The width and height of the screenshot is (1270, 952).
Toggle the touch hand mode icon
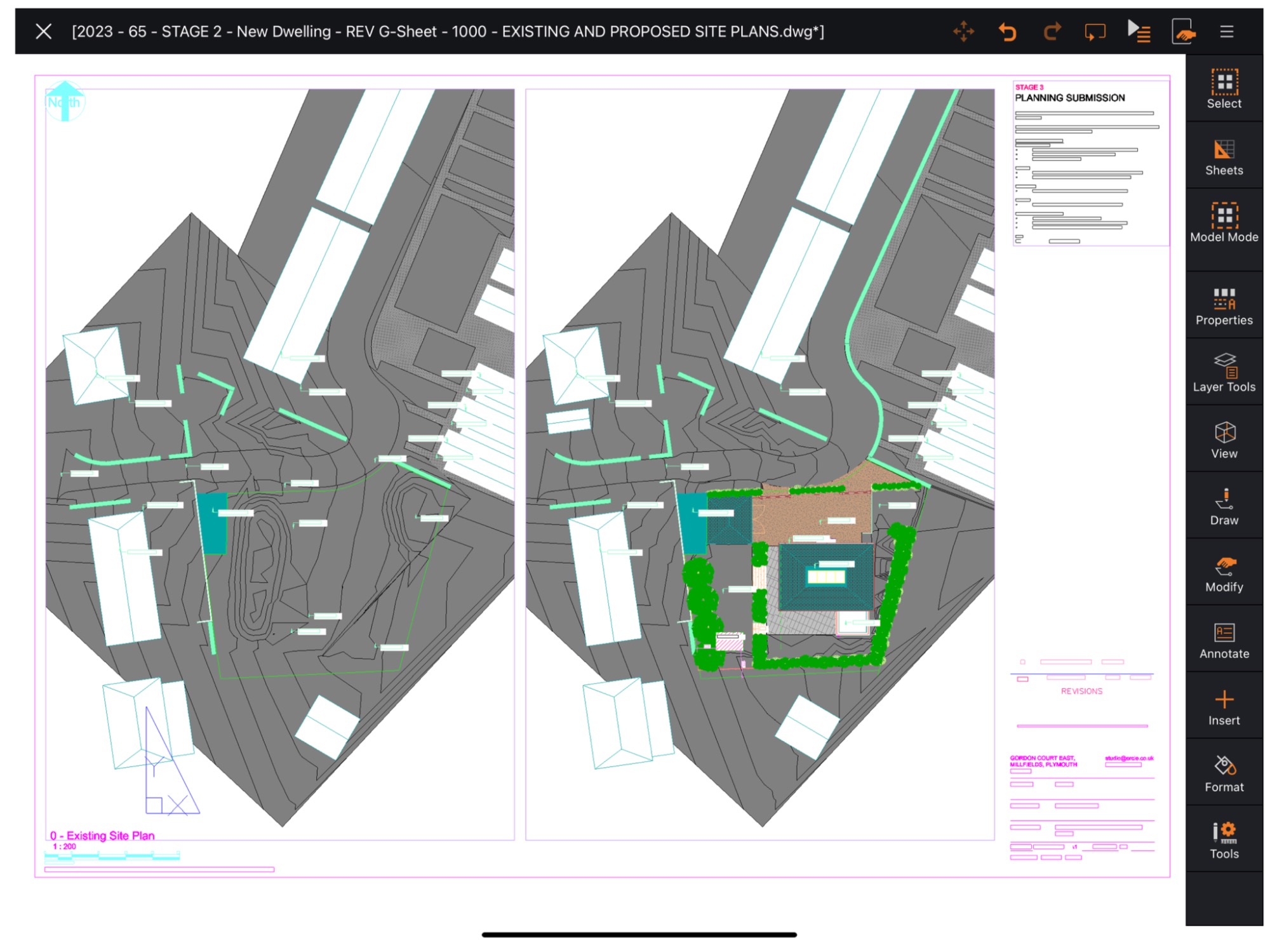tap(1183, 31)
